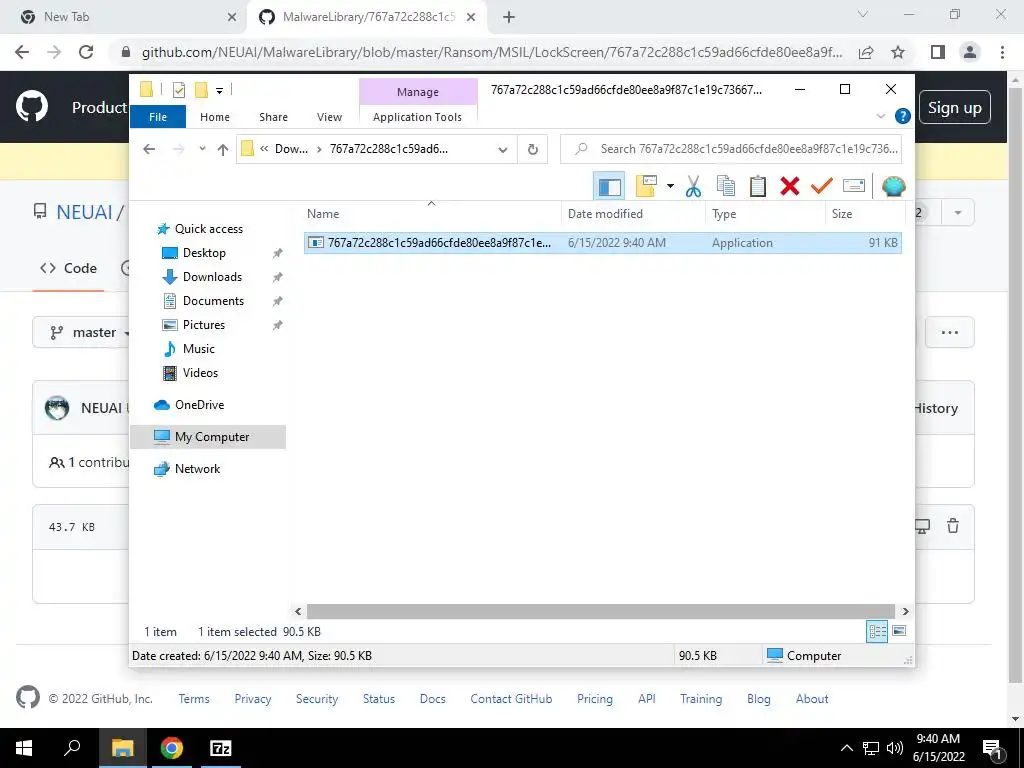1024x768 pixels.
Task: Click the quick access Properties checkmark icon
Action: tap(178, 90)
